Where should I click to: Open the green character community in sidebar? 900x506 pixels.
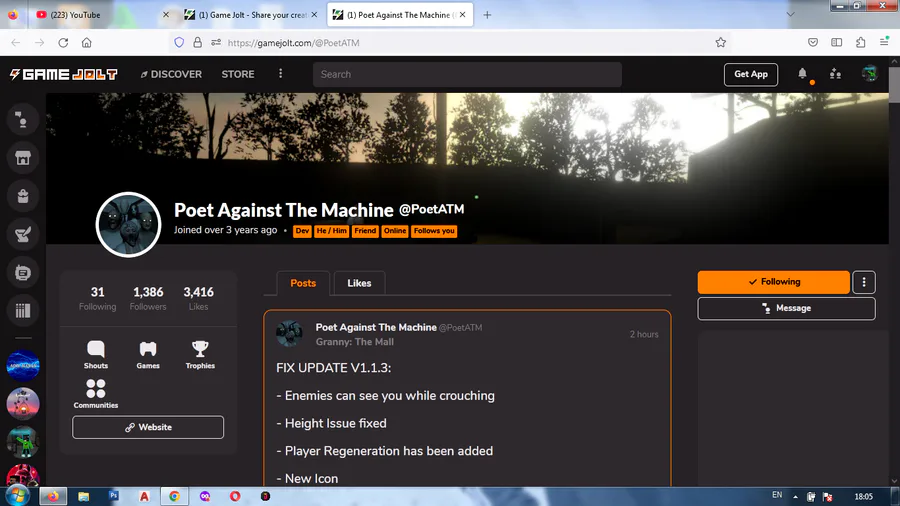[23, 442]
